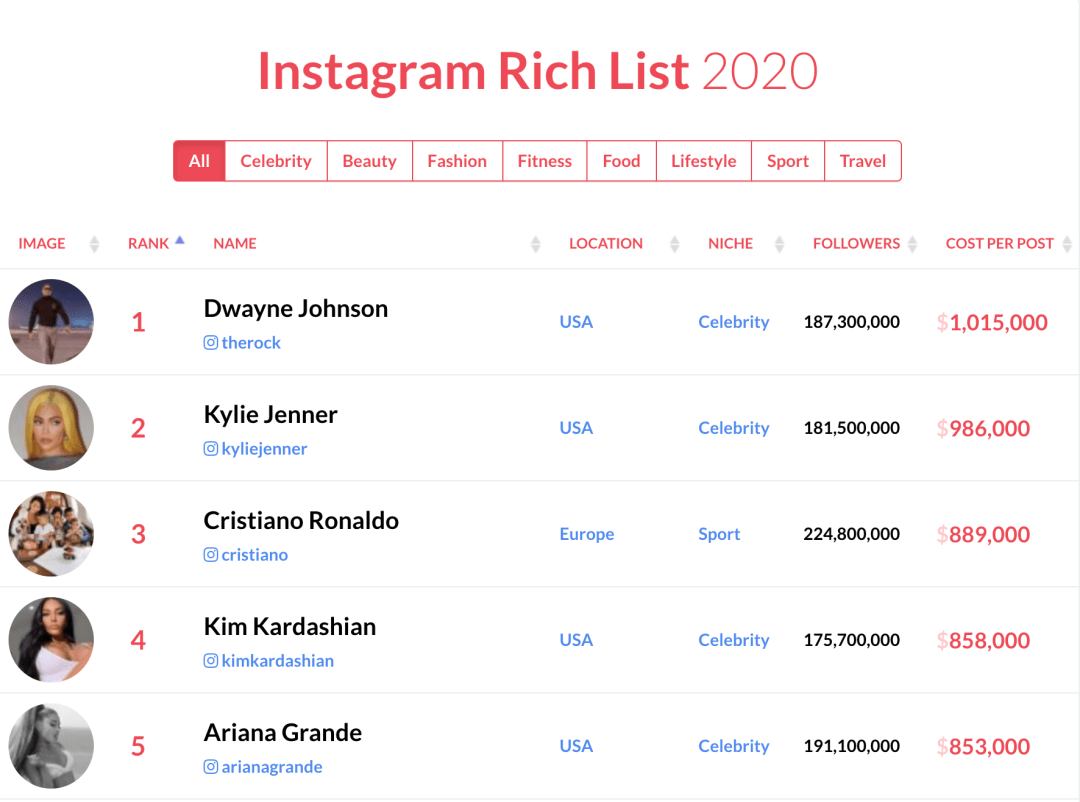The height and width of the screenshot is (802, 1080).
Task: Toggle sort arrows for Name column
Action: (x=535, y=244)
